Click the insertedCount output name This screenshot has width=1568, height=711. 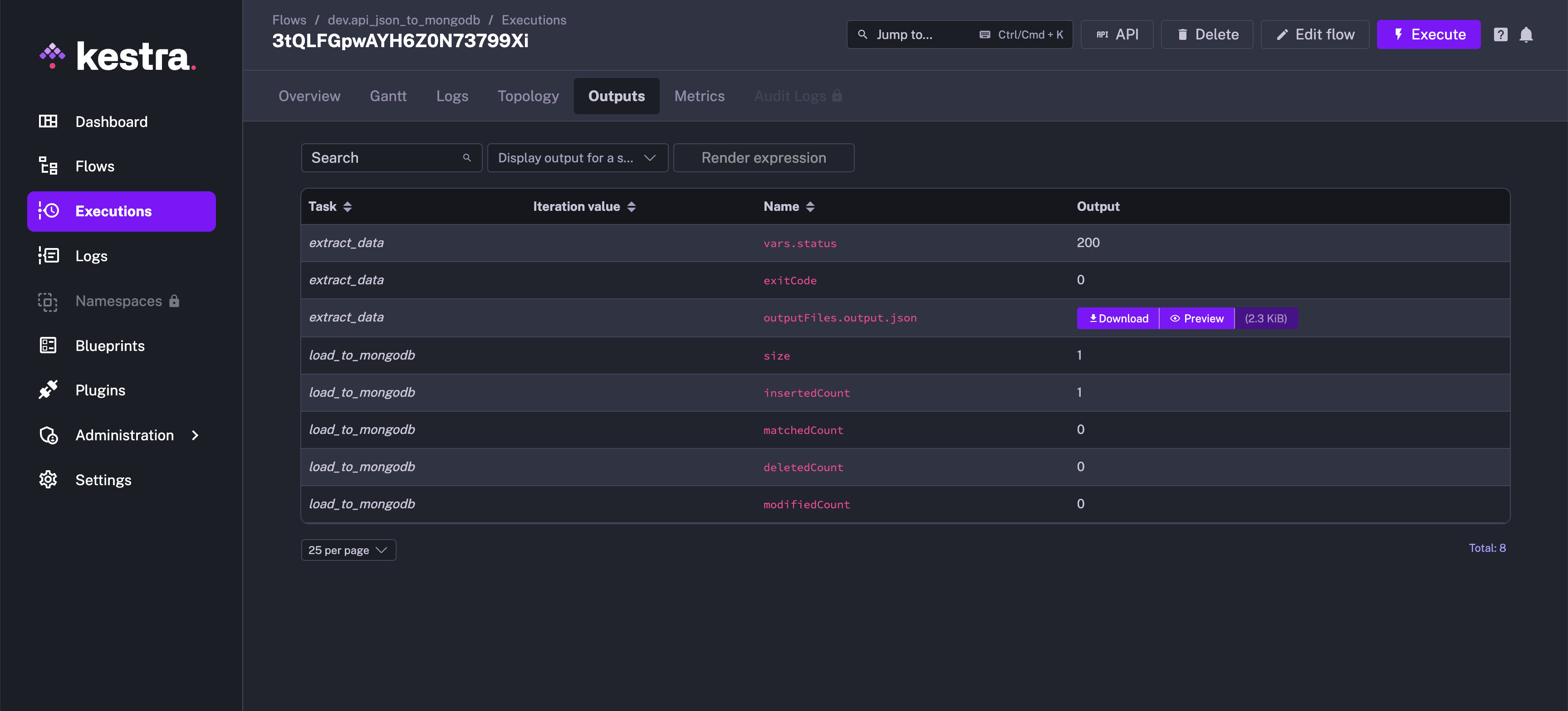pos(807,393)
